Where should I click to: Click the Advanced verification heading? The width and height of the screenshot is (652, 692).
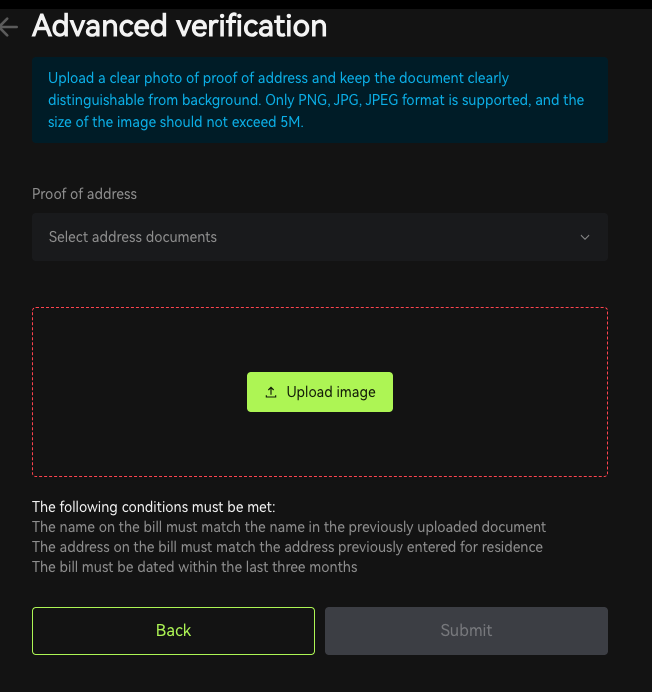(179, 26)
